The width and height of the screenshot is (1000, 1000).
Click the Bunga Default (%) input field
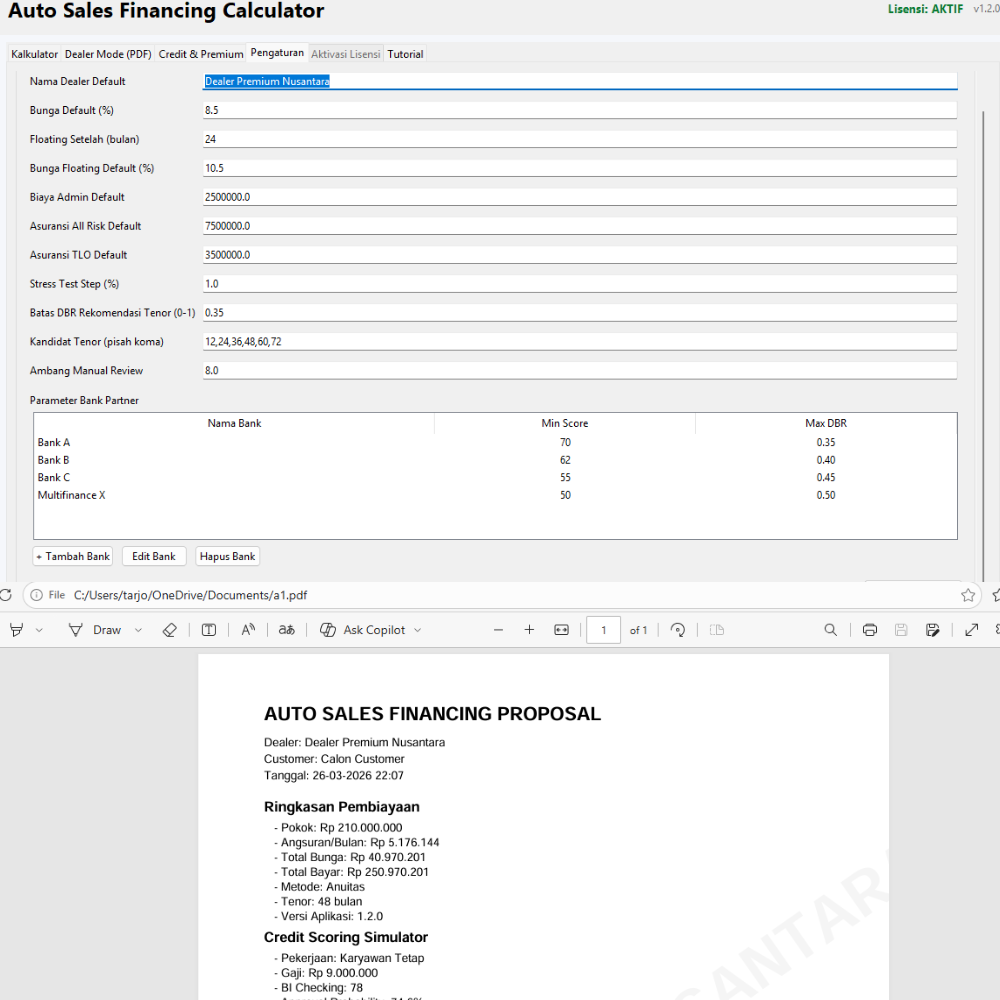579,110
